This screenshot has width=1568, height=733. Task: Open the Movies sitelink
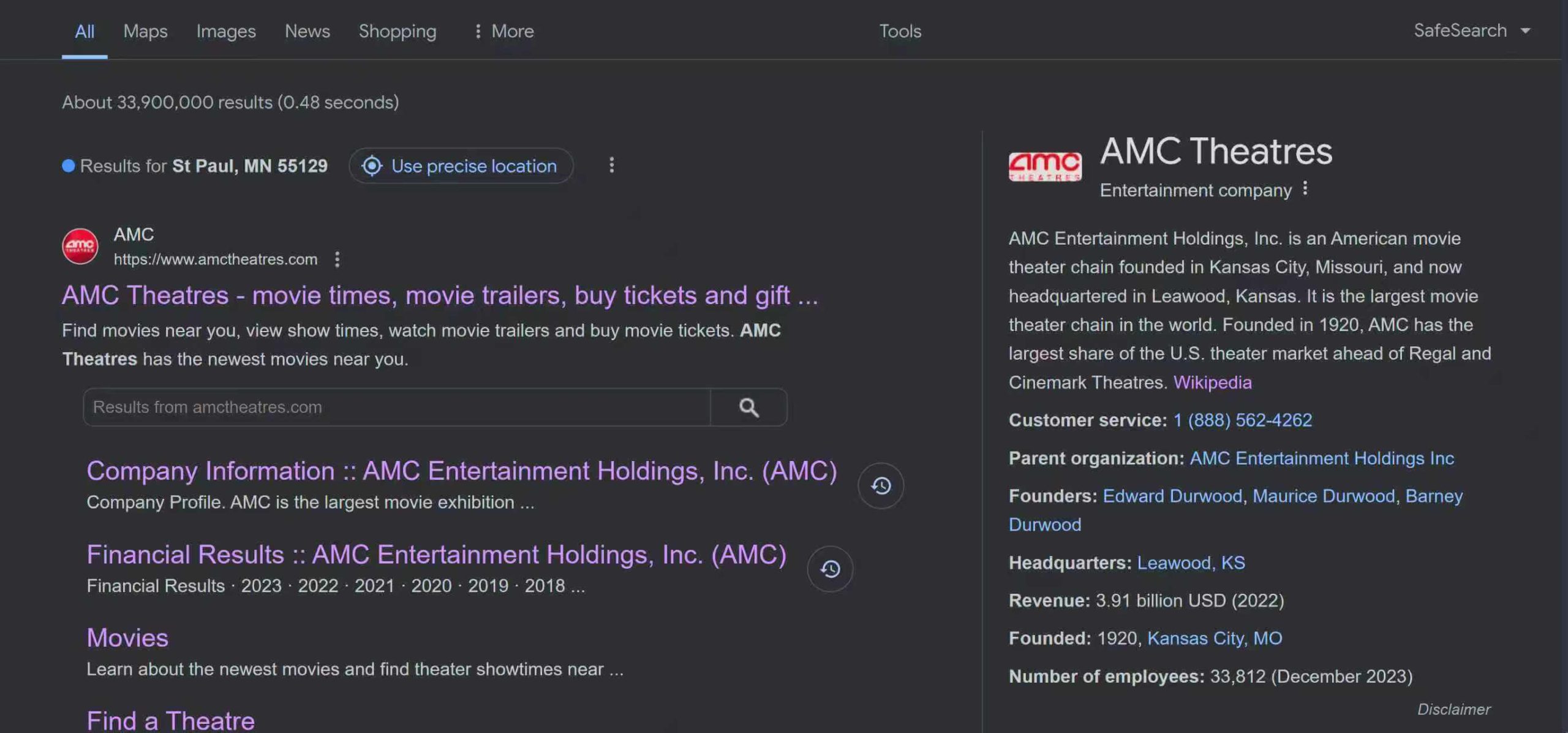pyautogui.click(x=127, y=638)
